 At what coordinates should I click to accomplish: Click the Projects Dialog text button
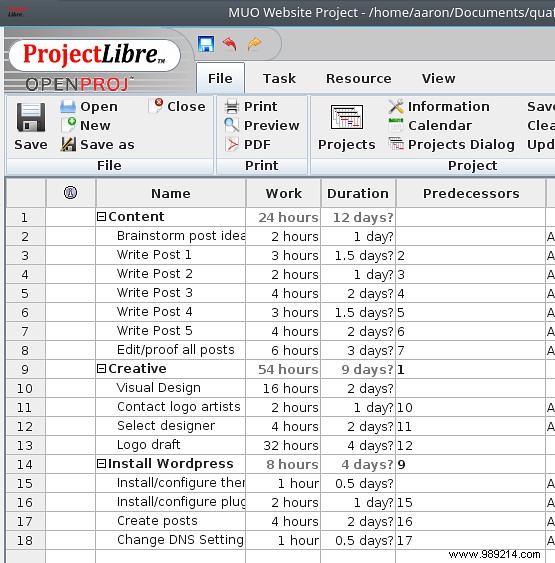461,144
